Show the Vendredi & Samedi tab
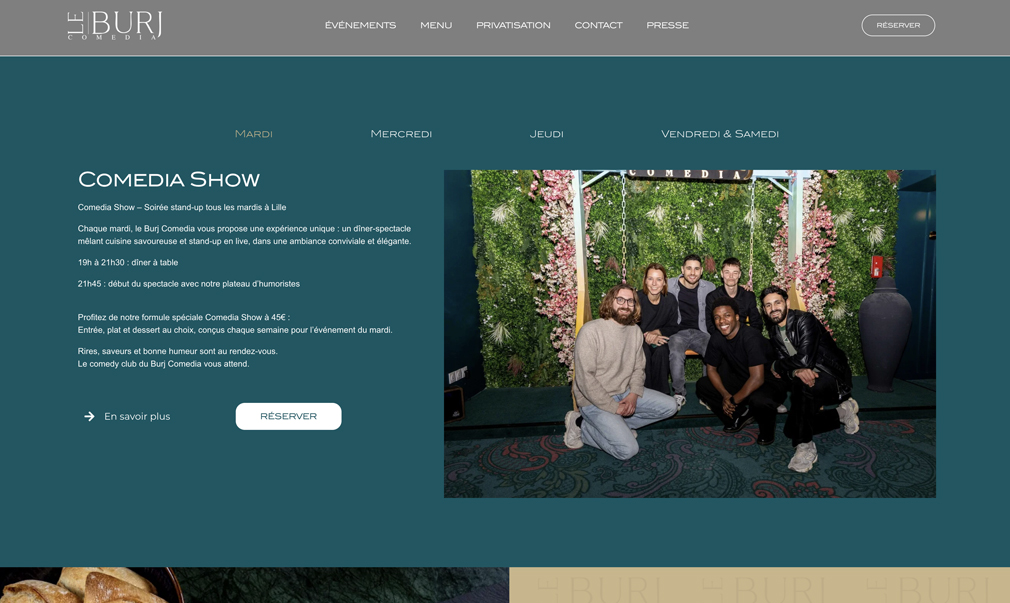 719,134
